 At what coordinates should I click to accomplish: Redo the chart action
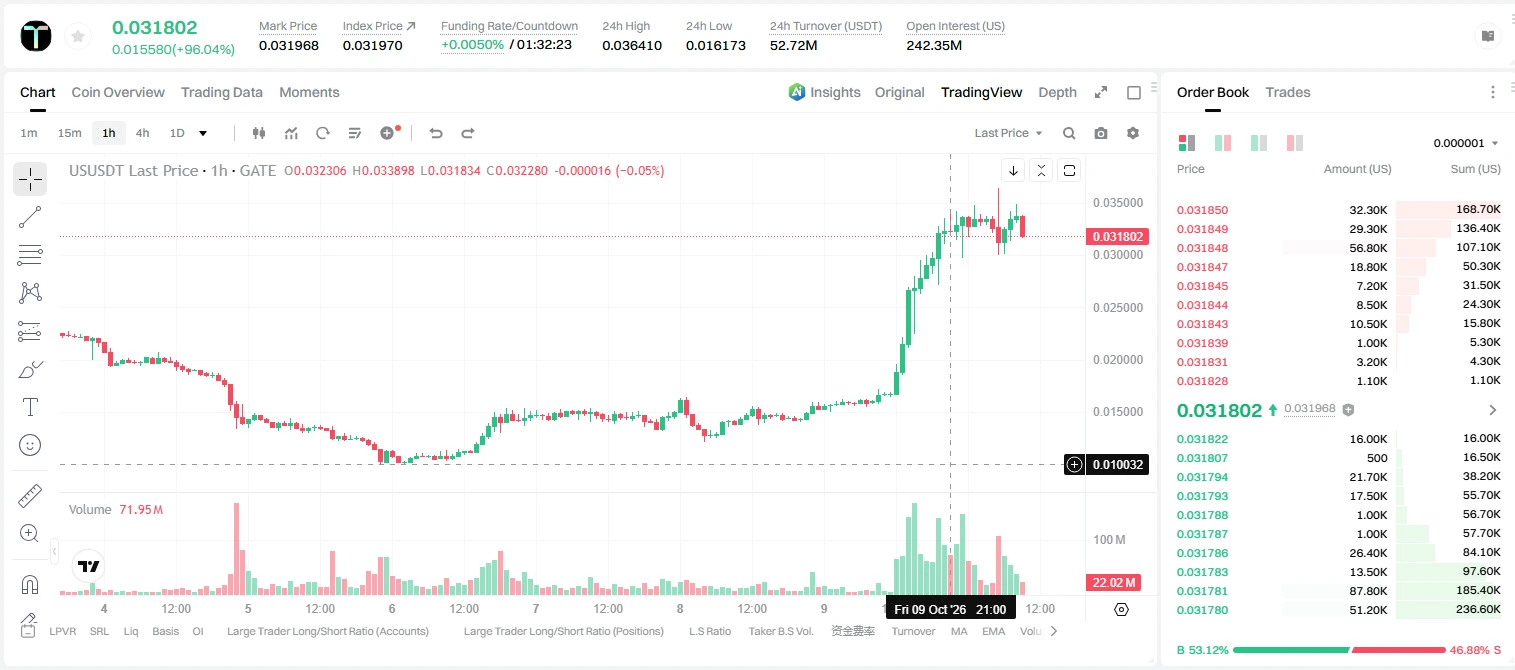467,133
